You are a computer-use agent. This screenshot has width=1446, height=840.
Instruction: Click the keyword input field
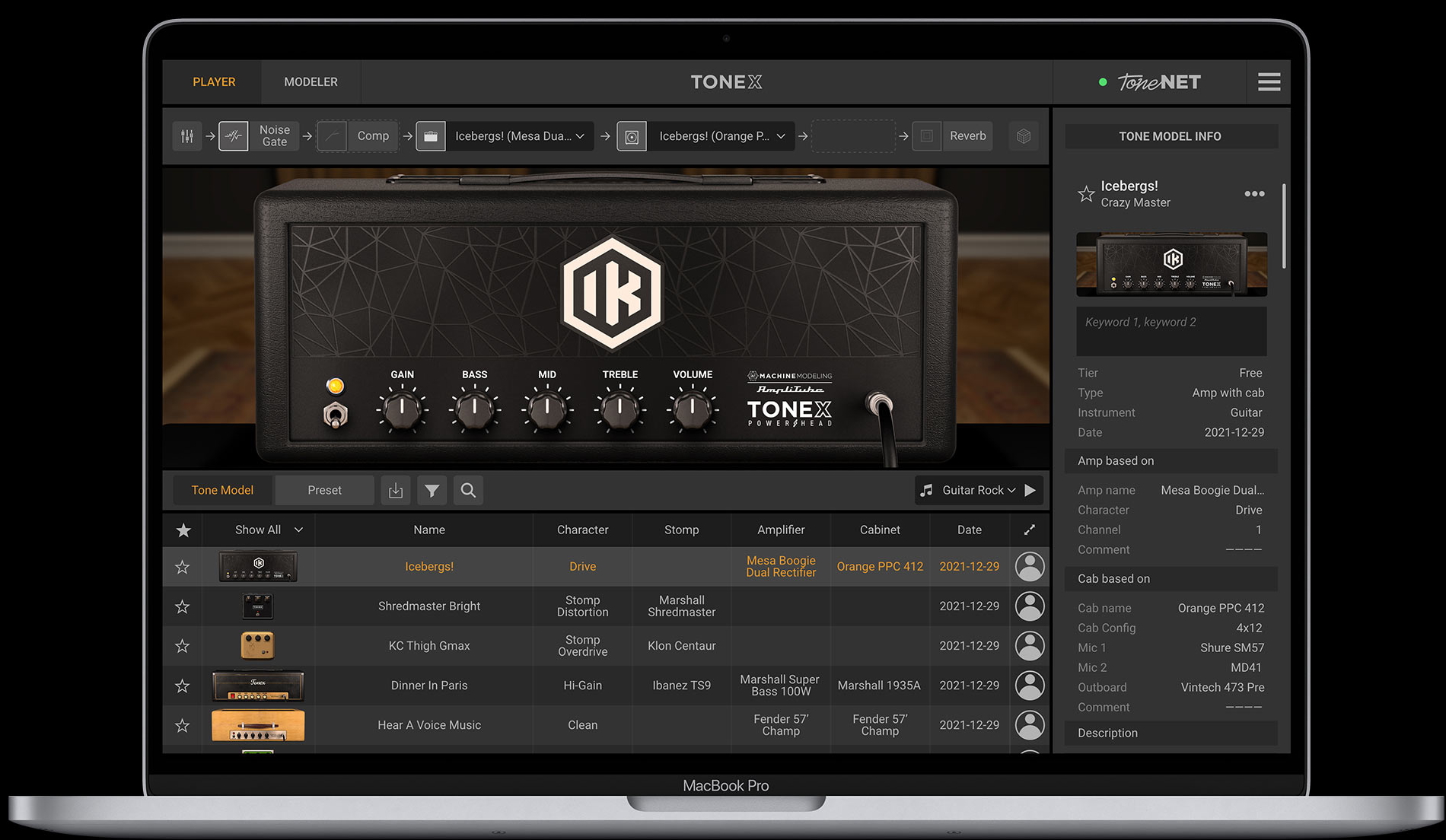pyautogui.click(x=1171, y=331)
